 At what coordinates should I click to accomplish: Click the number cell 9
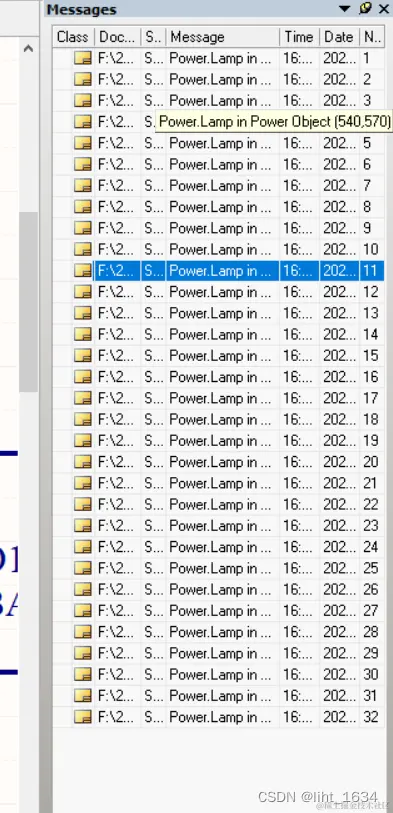(372, 229)
